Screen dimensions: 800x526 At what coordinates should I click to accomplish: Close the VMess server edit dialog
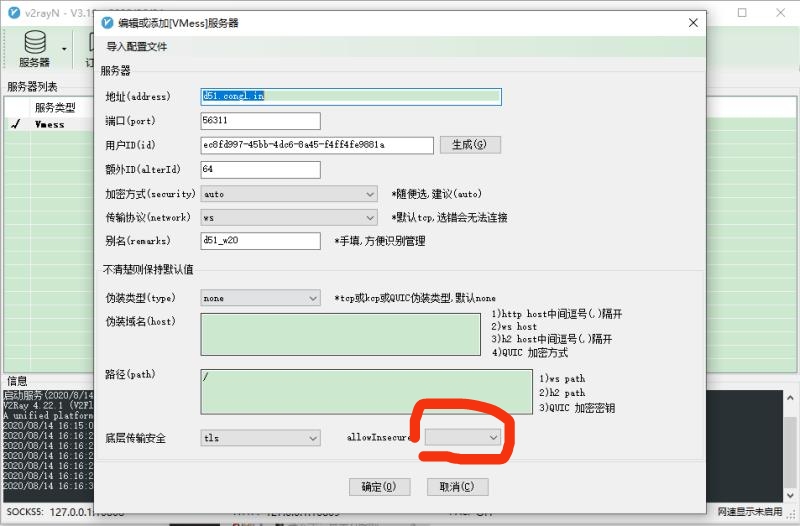[693, 23]
